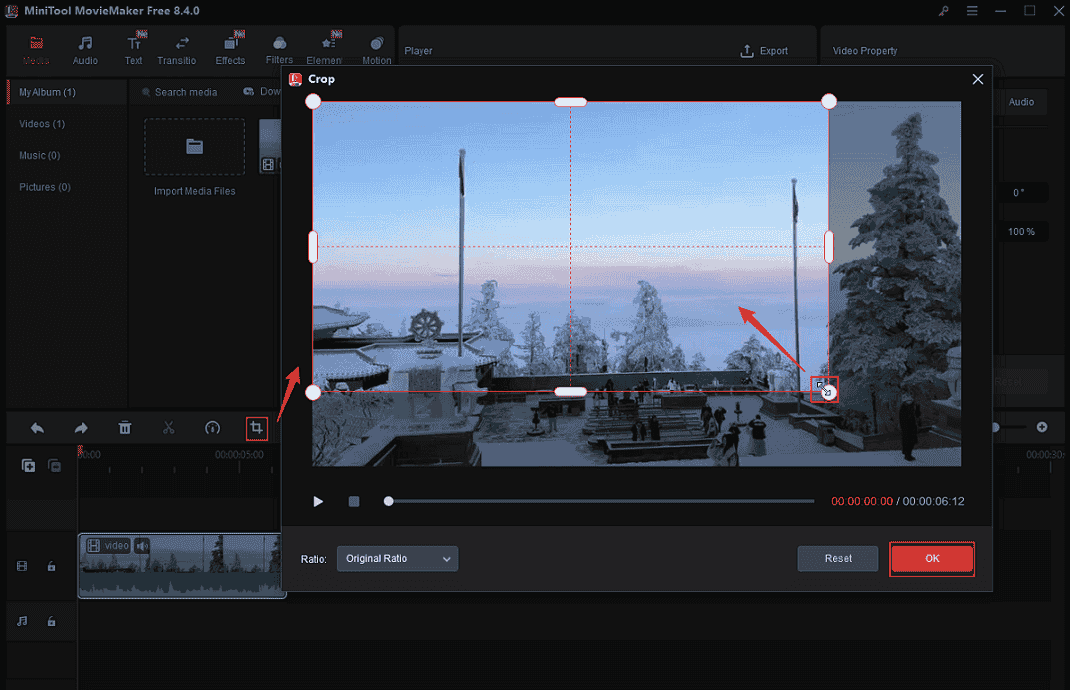The image size is (1070, 690).
Task: Lock the audio track
Action: (x=50, y=621)
